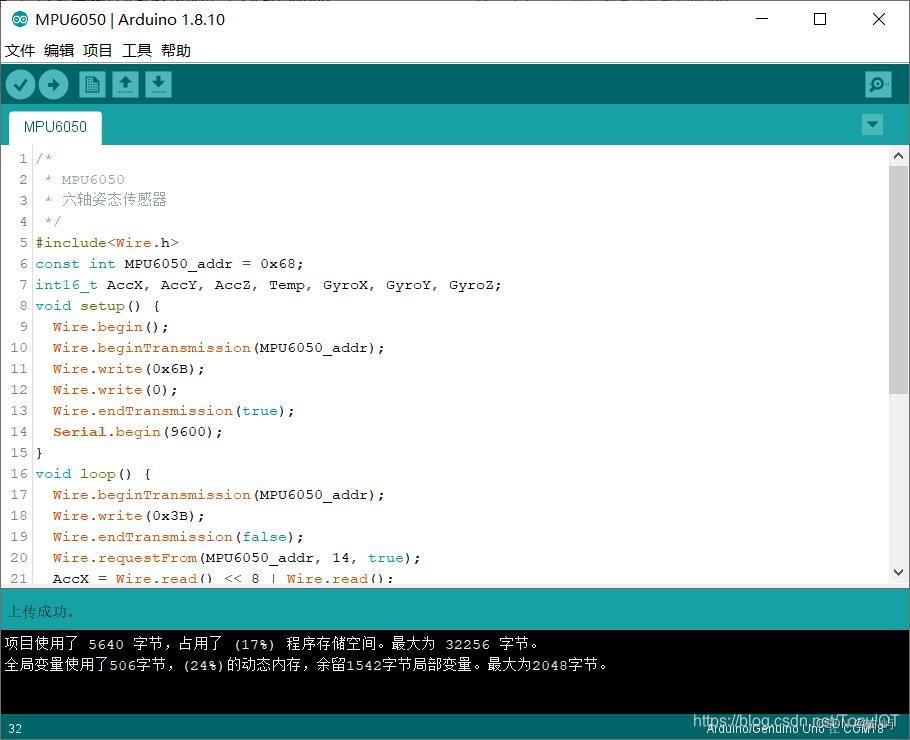Select the MPU6050 sketch tab

click(x=55, y=127)
